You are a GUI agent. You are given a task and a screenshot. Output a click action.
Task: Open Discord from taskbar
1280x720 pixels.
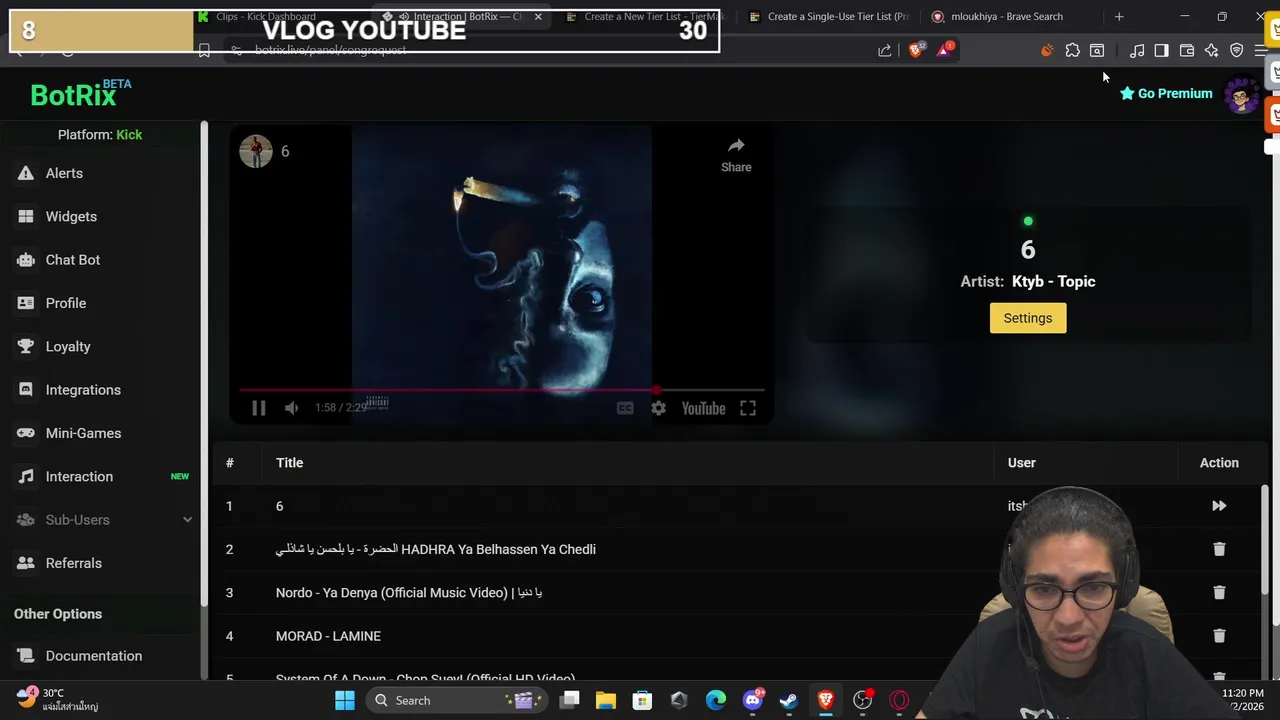coord(752,700)
